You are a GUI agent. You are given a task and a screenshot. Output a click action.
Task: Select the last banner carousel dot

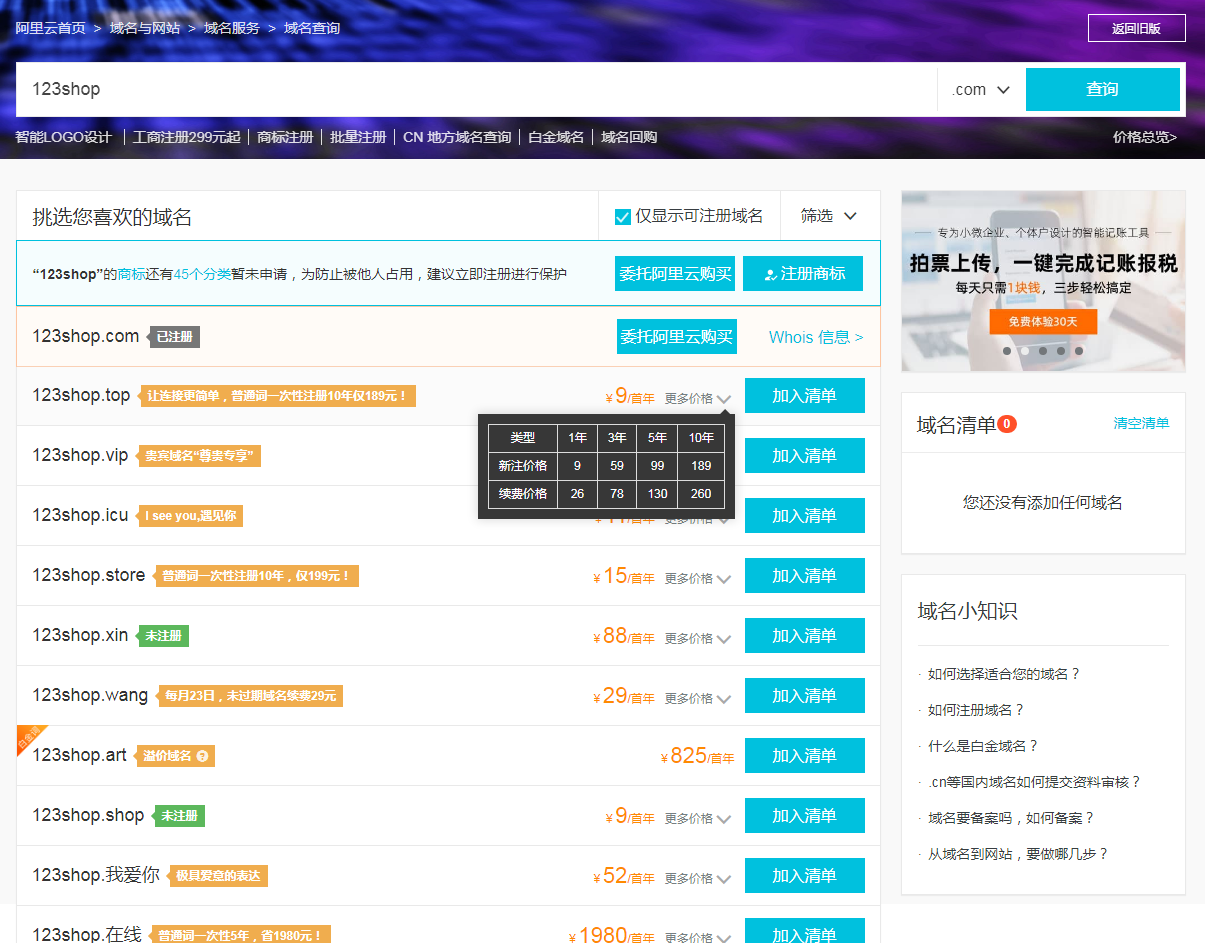click(1079, 351)
